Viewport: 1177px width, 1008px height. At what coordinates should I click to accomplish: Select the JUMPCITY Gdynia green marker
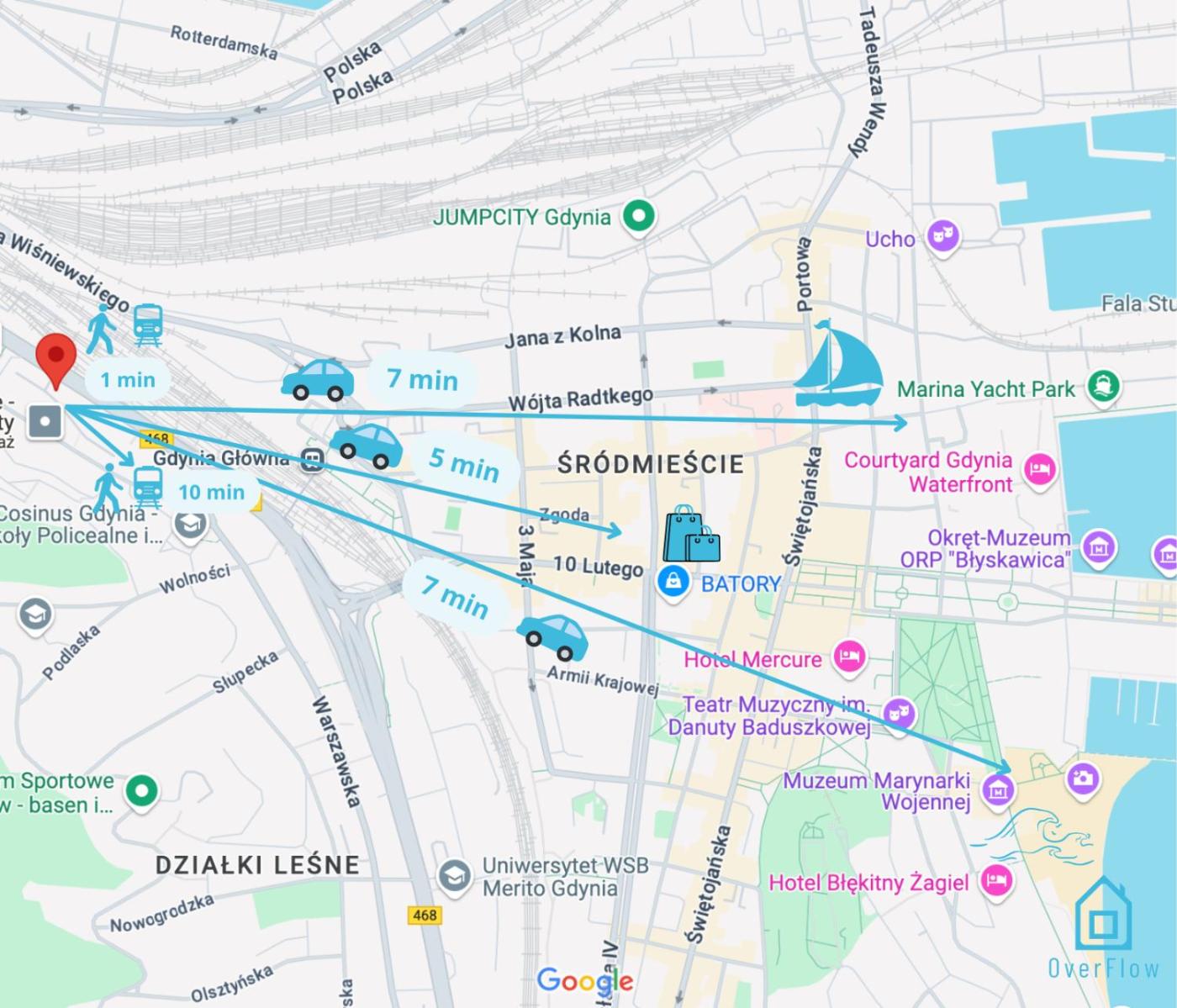click(x=639, y=217)
